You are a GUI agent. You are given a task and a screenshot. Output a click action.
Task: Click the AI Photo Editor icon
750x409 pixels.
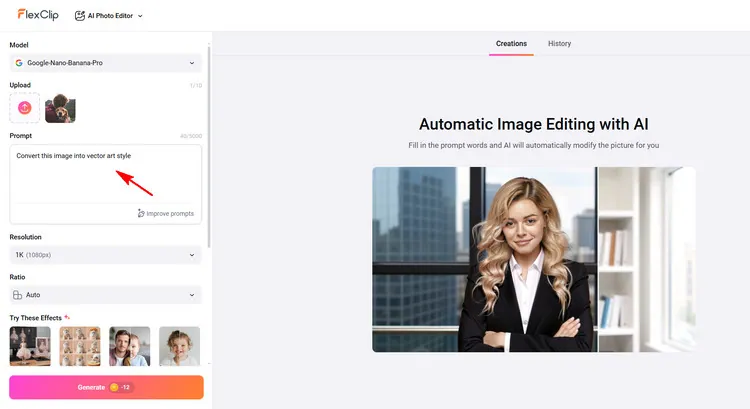(x=80, y=16)
